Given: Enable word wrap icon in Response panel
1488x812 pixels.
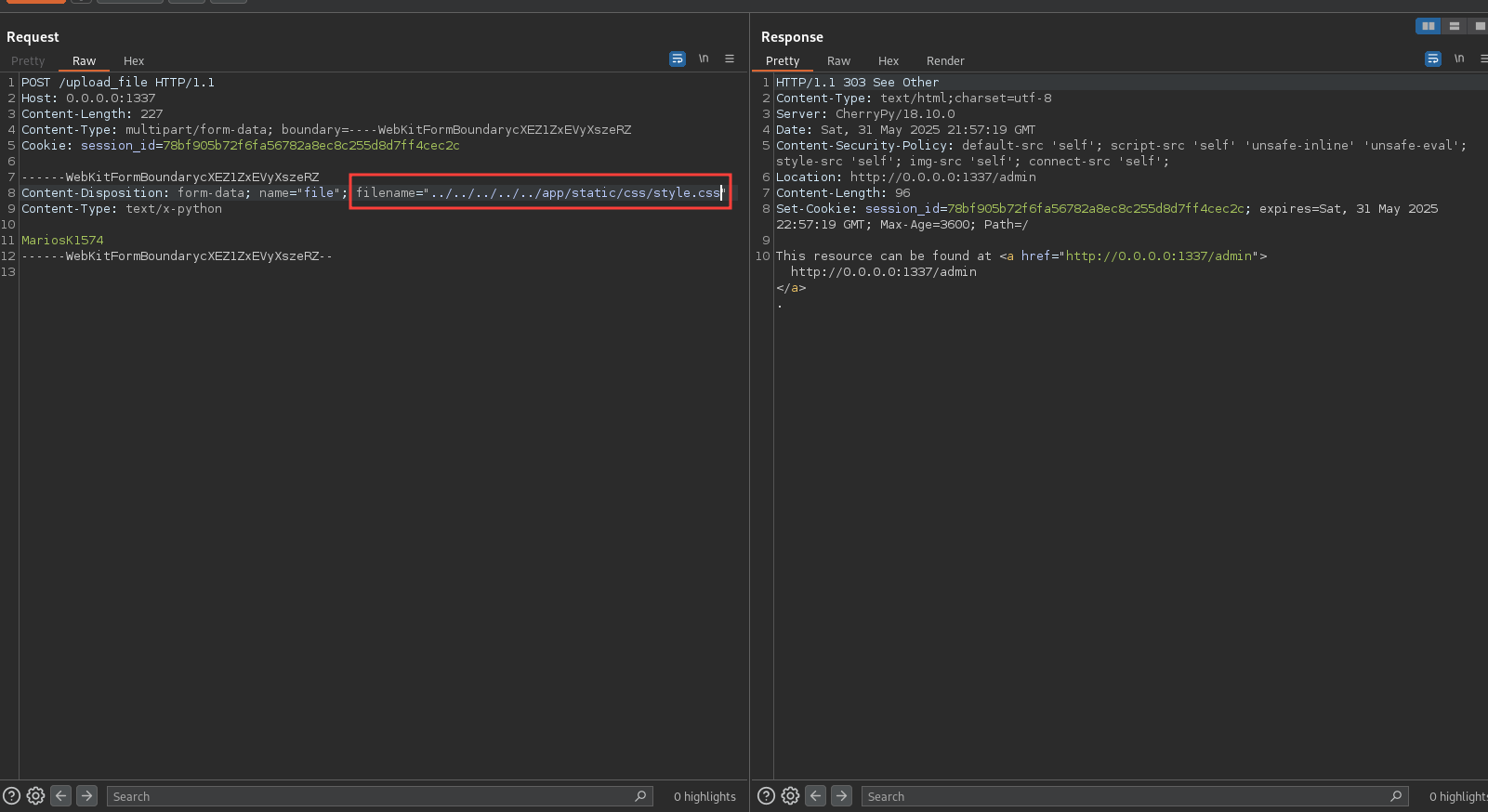Looking at the screenshot, I should click(x=1433, y=59).
